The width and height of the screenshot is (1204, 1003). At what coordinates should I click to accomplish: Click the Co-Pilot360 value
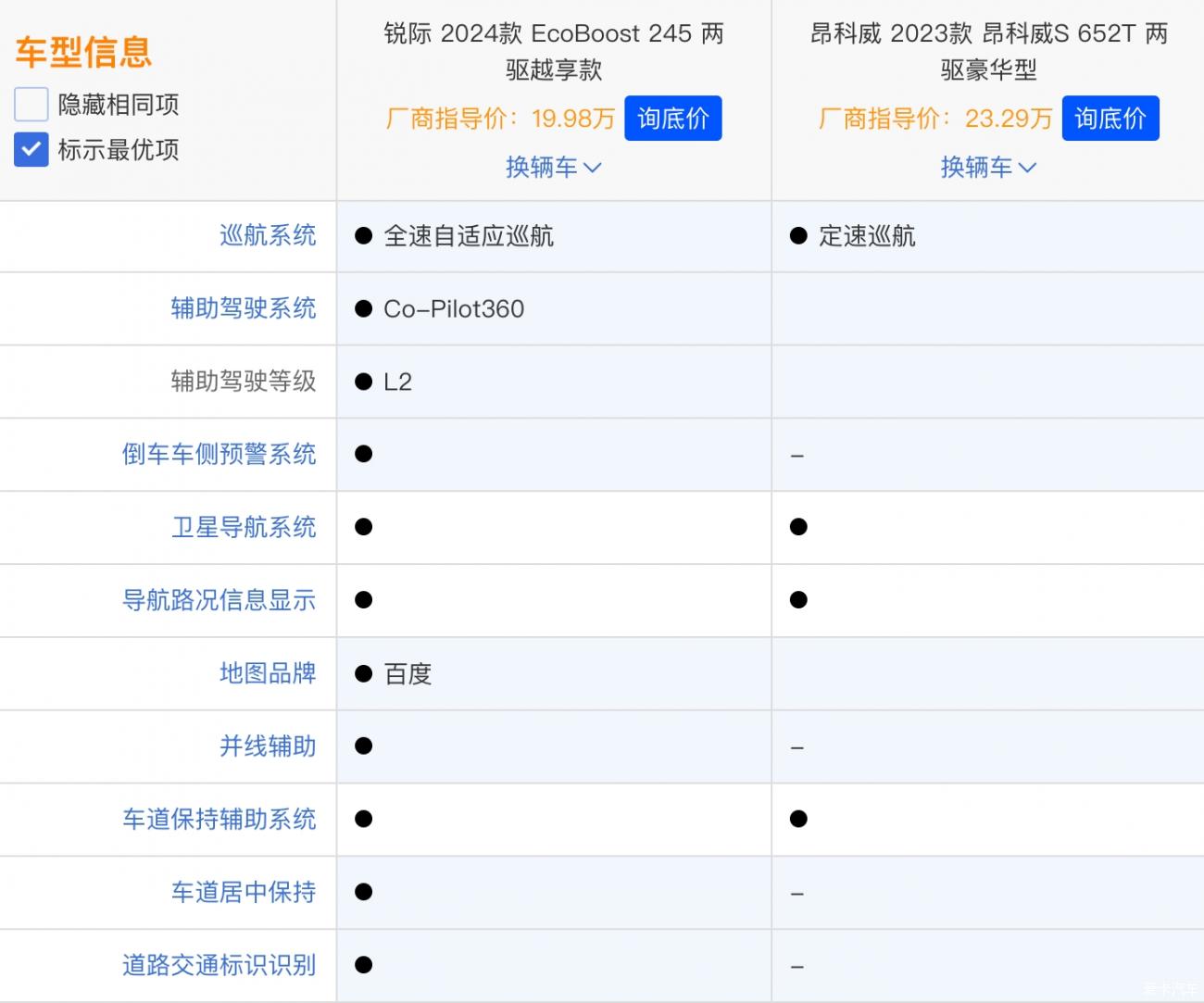[x=454, y=308]
